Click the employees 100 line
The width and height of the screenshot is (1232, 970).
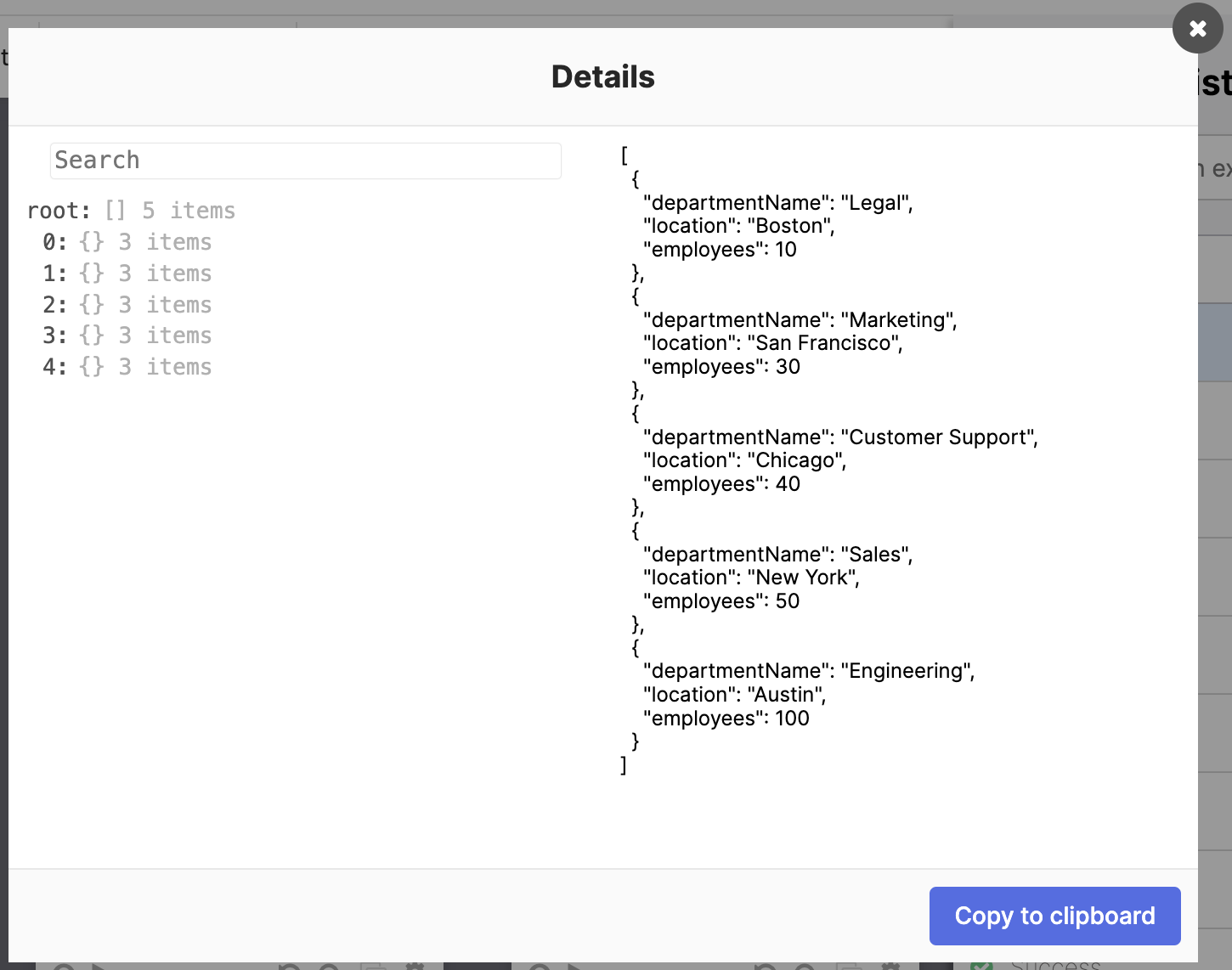click(x=726, y=719)
